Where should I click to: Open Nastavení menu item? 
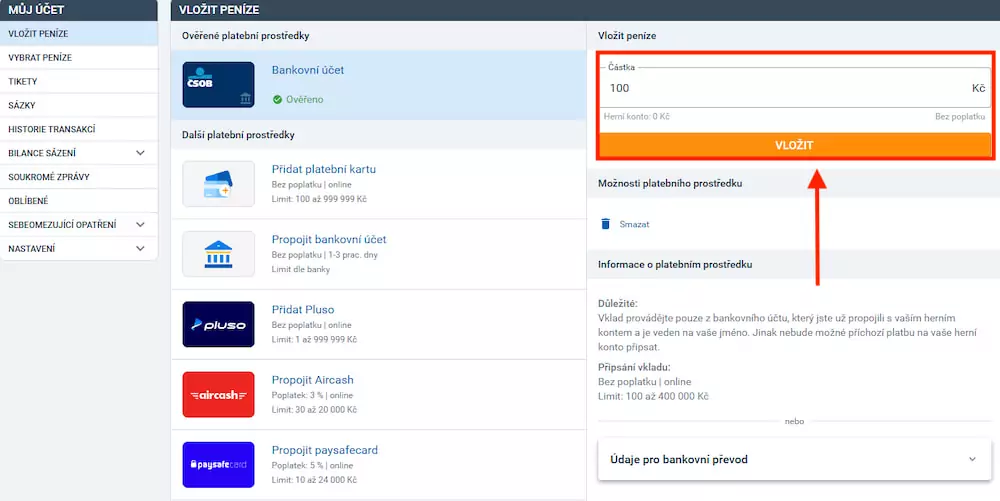point(78,249)
